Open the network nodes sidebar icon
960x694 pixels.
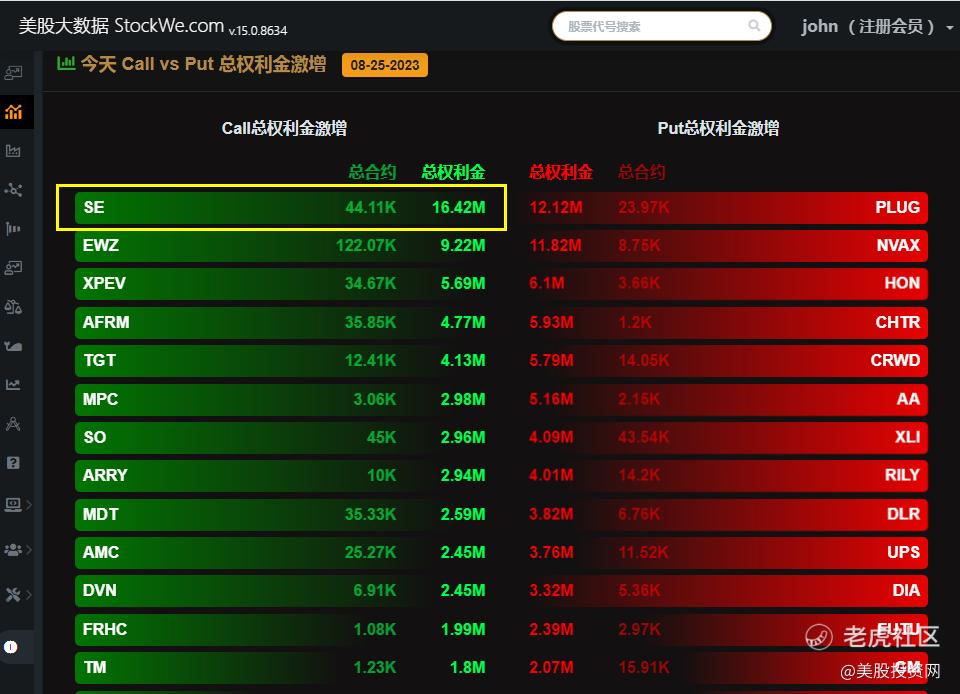click(x=13, y=190)
